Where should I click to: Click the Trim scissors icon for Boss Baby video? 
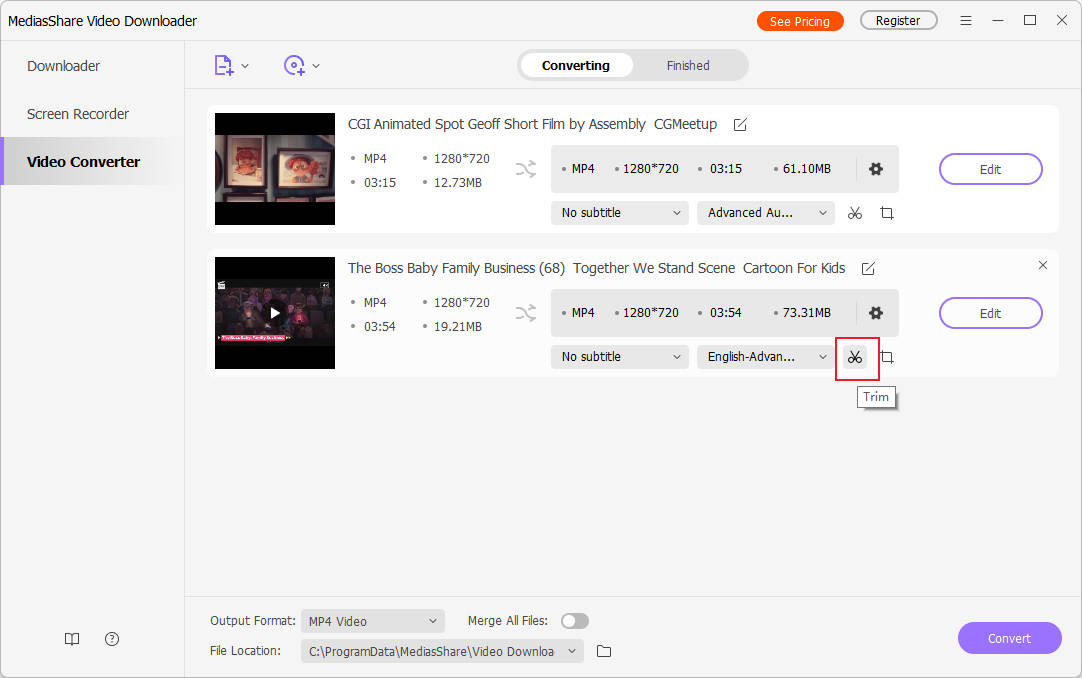click(854, 357)
